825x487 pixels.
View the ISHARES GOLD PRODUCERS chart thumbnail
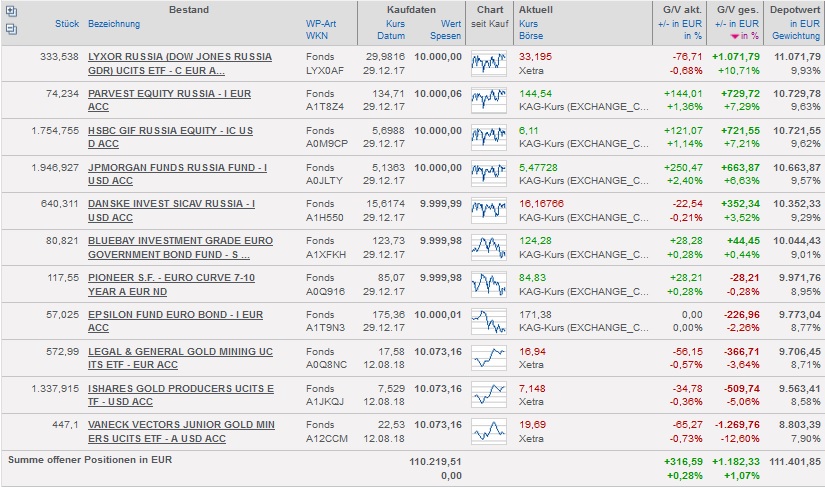489,394
